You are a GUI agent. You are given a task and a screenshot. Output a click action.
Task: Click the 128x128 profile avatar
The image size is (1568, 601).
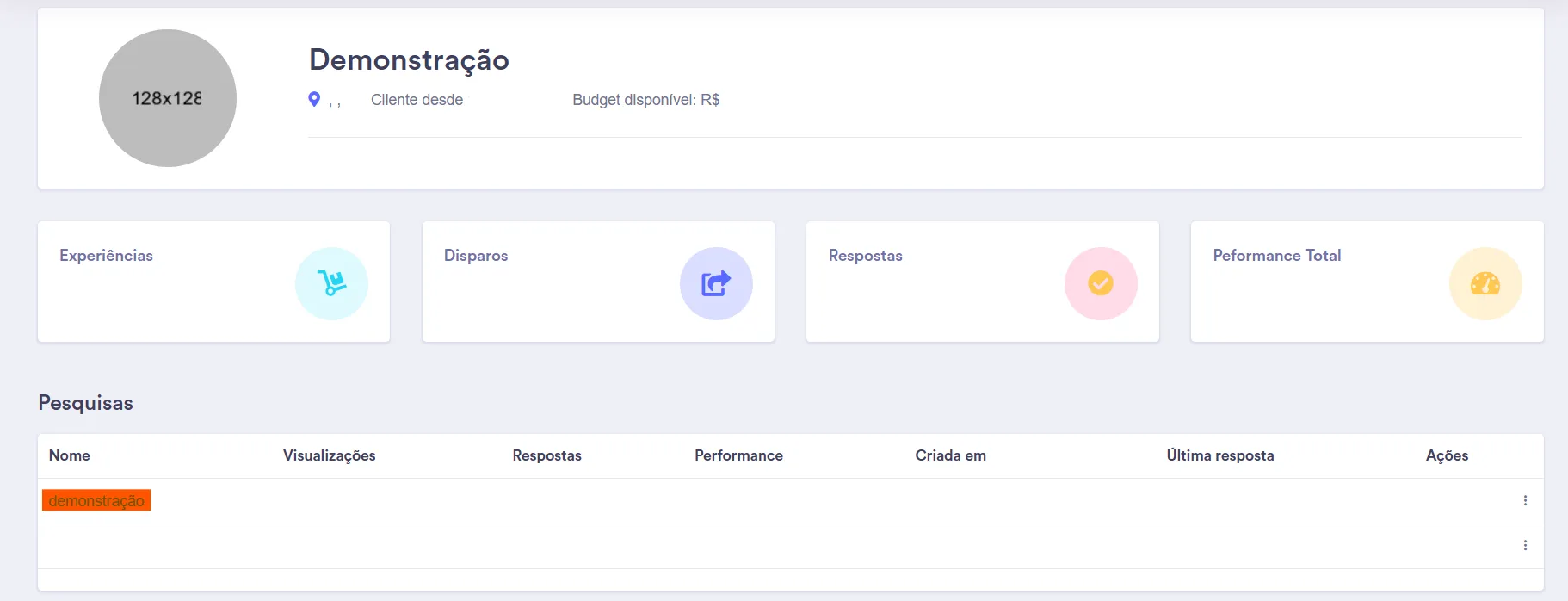pos(168,98)
